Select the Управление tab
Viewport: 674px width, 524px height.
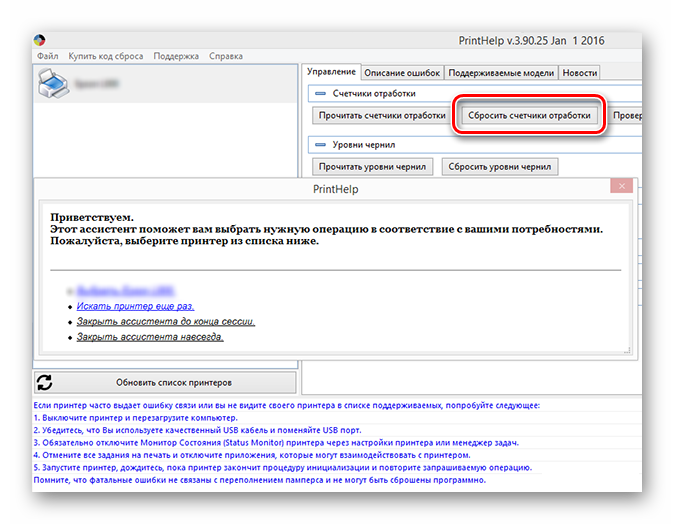[x=331, y=72]
